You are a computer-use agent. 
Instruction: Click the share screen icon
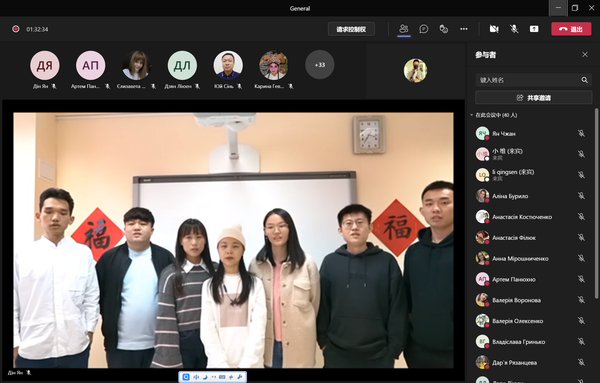click(x=534, y=29)
